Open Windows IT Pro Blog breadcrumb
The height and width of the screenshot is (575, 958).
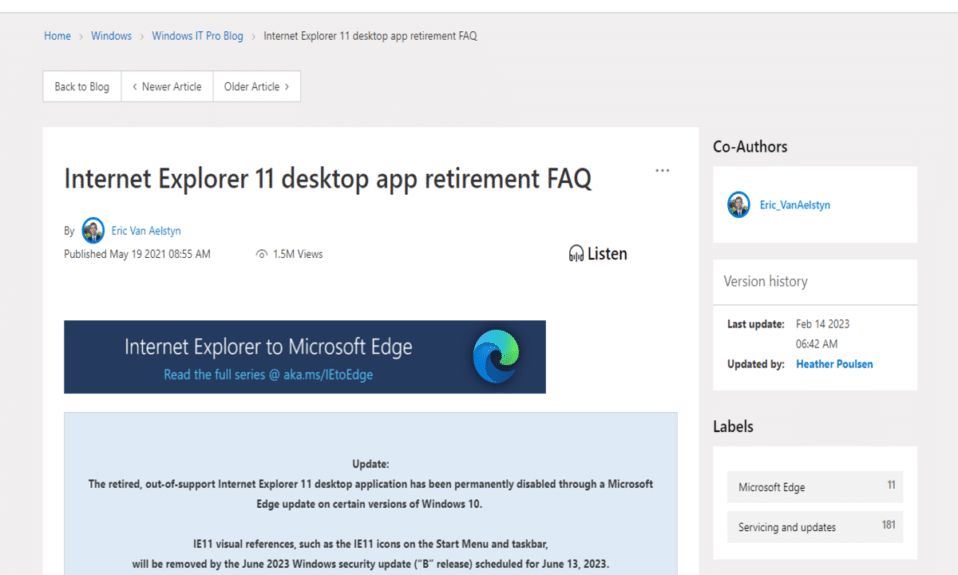coord(197,36)
